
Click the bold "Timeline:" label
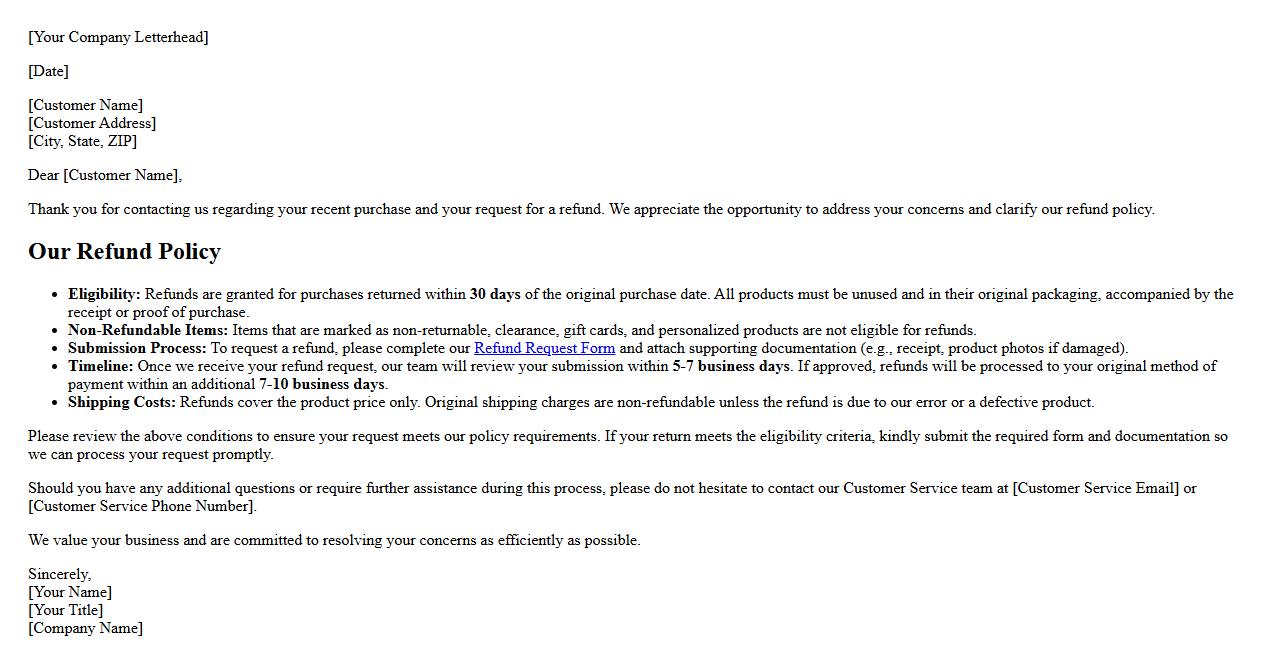[x=100, y=366]
